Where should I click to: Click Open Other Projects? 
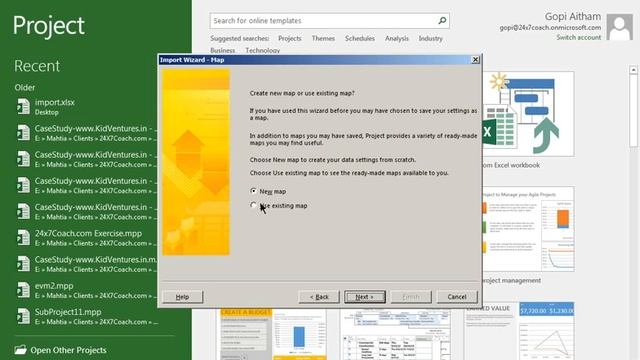coord(68,350)
